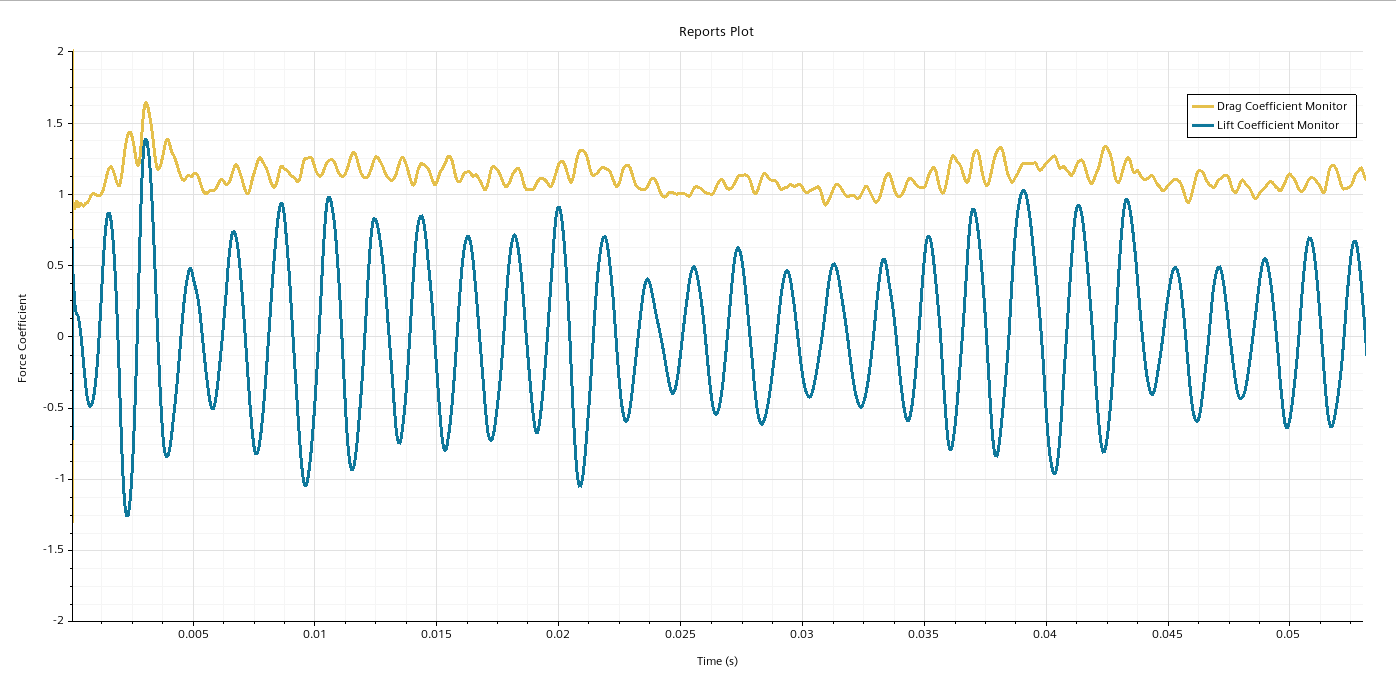Click the -1.5 tick label on y-axis
Image resolution: width=1396 pixels, height=677 pixels.
click(54, 549)
